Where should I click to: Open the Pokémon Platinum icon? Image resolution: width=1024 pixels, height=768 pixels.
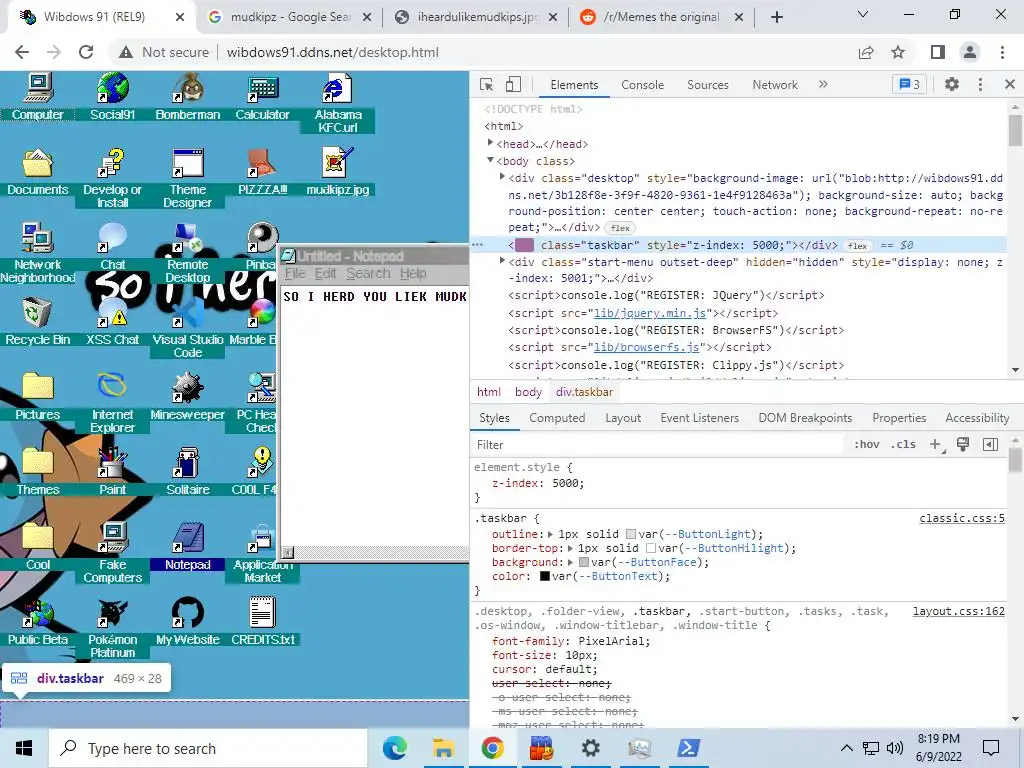(112, 628)
